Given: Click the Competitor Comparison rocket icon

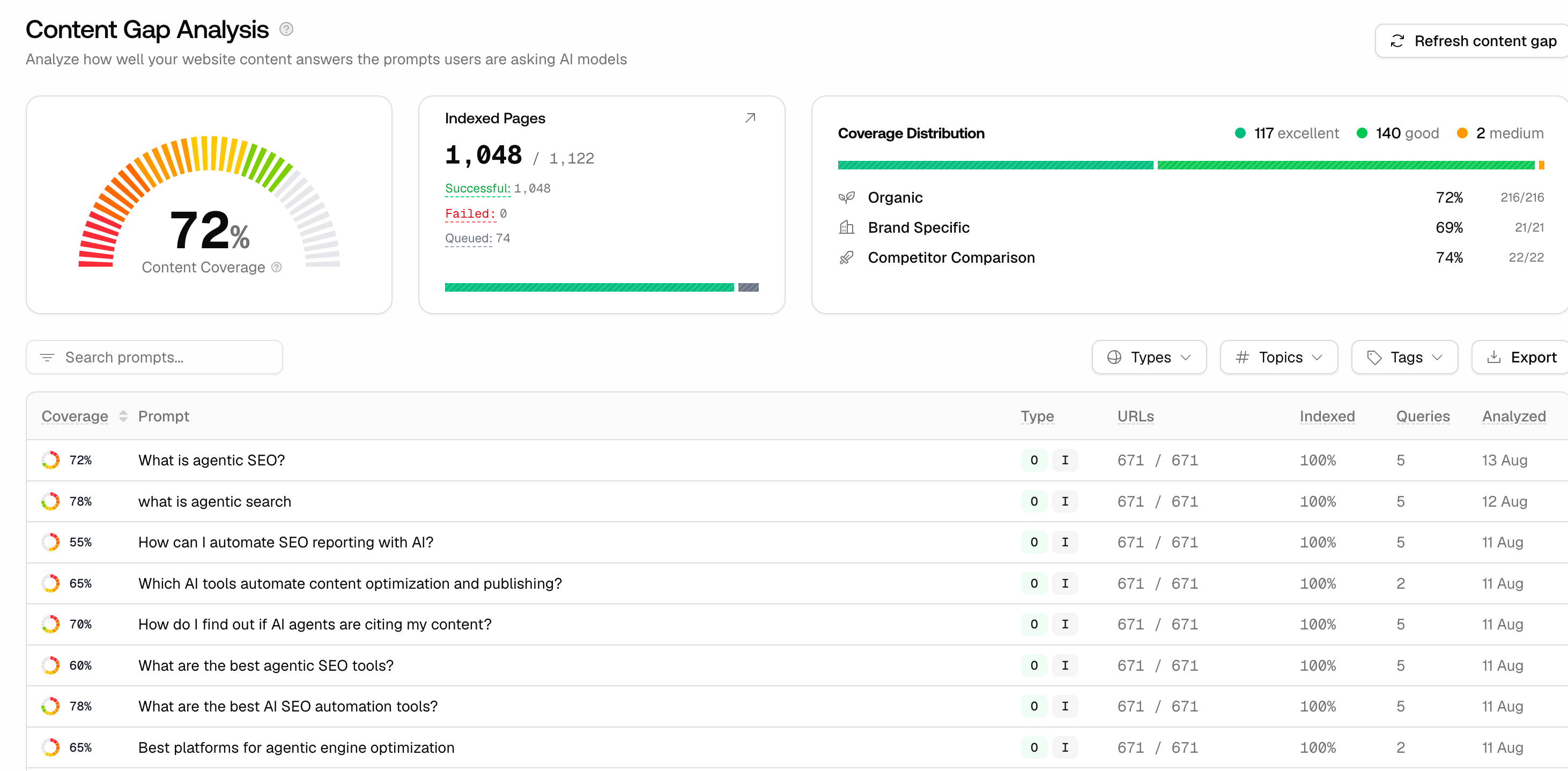Looking at the screenshot, I should point(847,258).
